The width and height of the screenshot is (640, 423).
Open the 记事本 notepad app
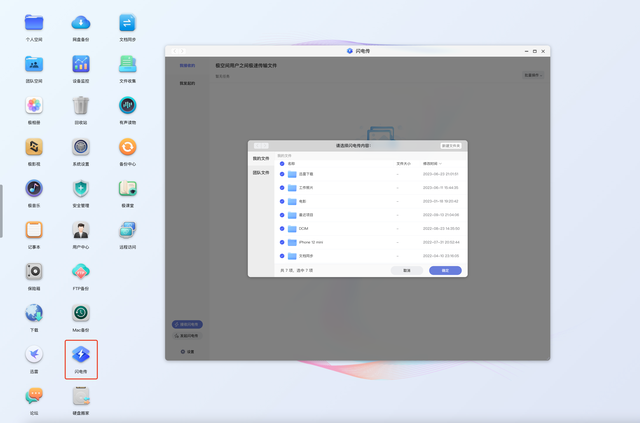coord(34,230)
